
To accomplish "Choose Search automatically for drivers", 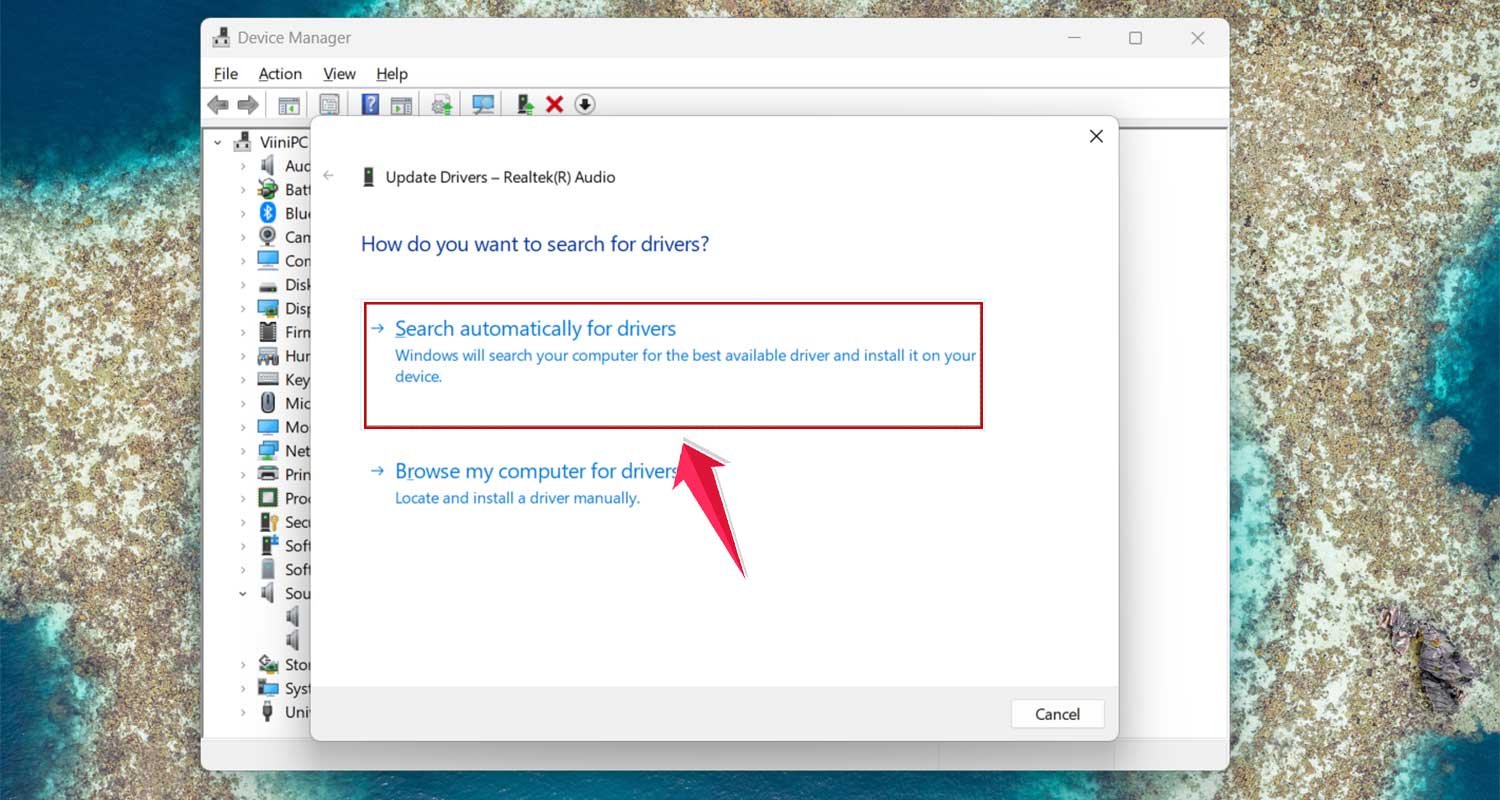I will pyautogui.click(x=535, y=328).
